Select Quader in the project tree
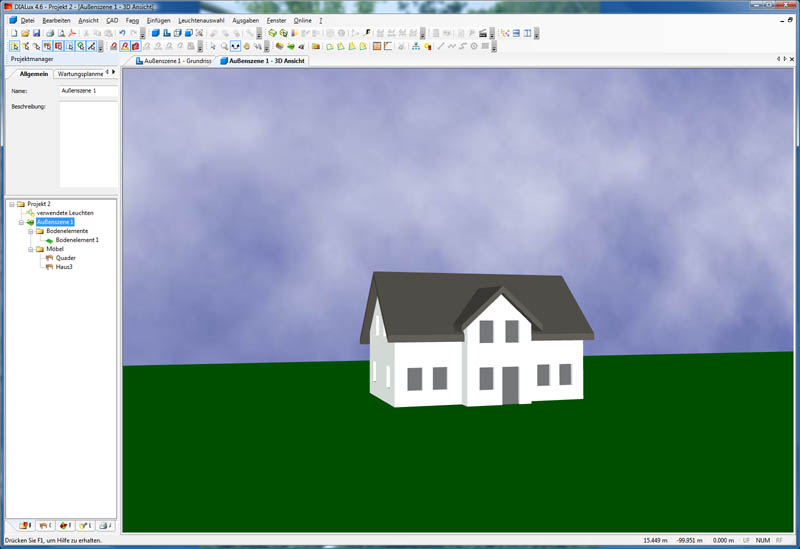The height and width of the screenshot is (549, 800). (x=65, y=258)
